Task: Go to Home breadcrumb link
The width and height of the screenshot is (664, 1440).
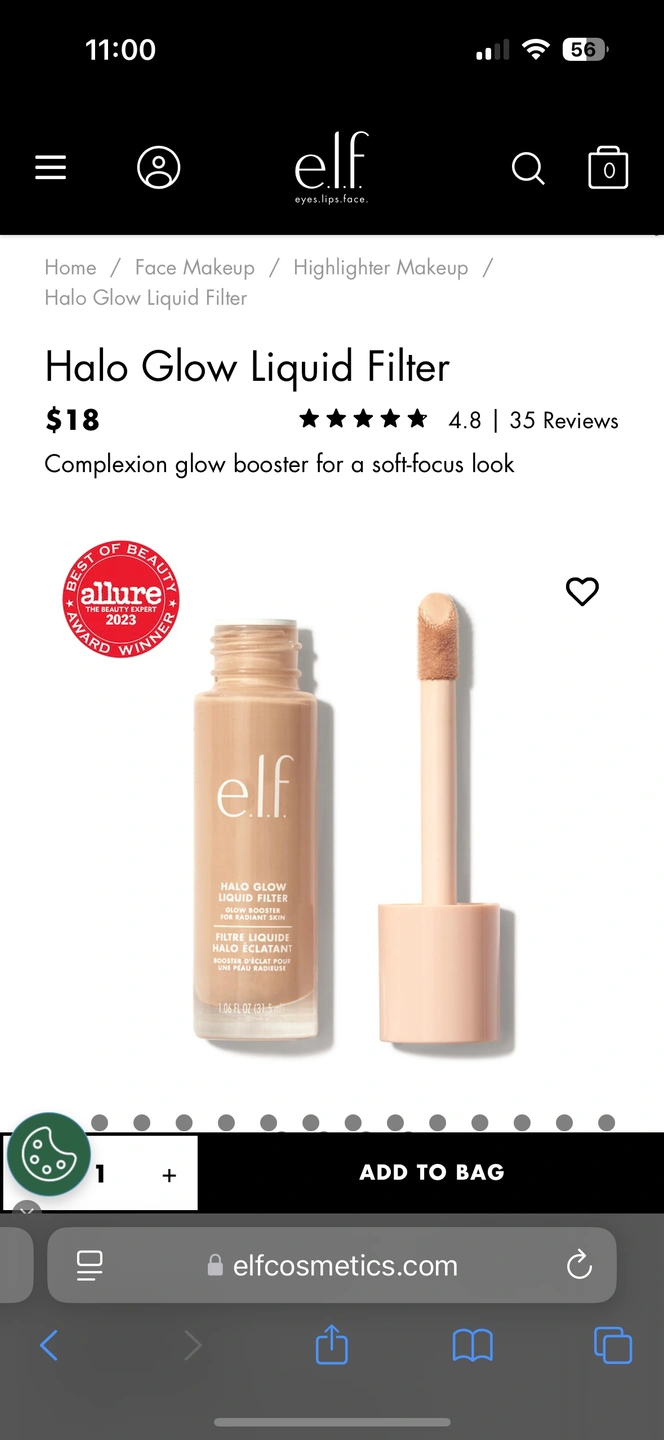Action: 70,268
